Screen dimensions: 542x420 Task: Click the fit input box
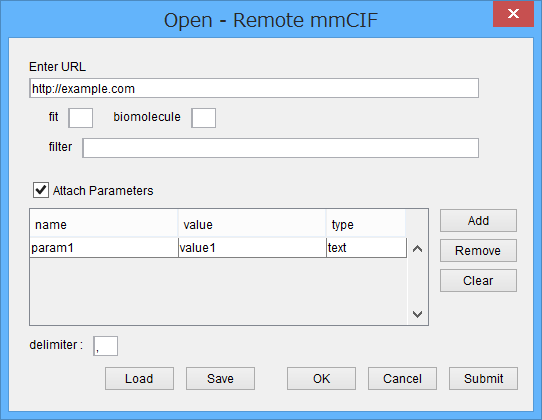click(x=81, y=118)
